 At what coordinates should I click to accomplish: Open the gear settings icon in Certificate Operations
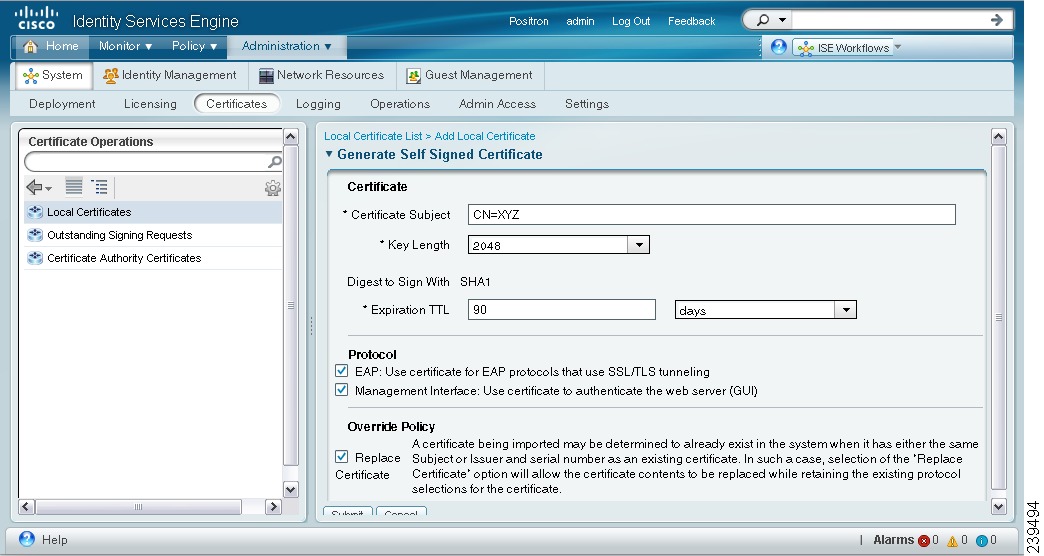click(272, 188)
